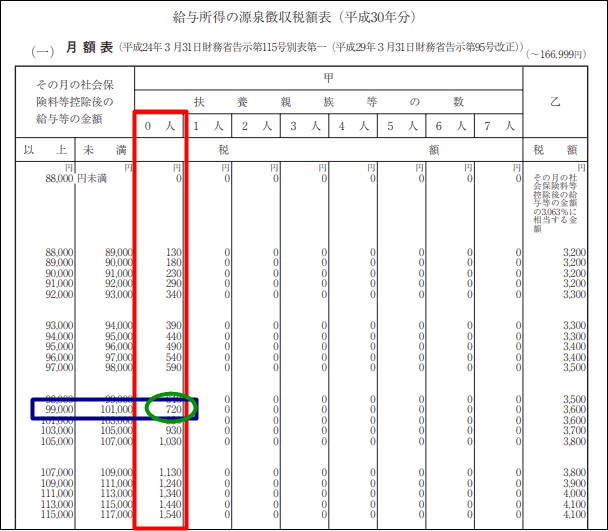The image size is (608, 531).
Task: Click the 以上 column header
Action: tap(45, 150)
